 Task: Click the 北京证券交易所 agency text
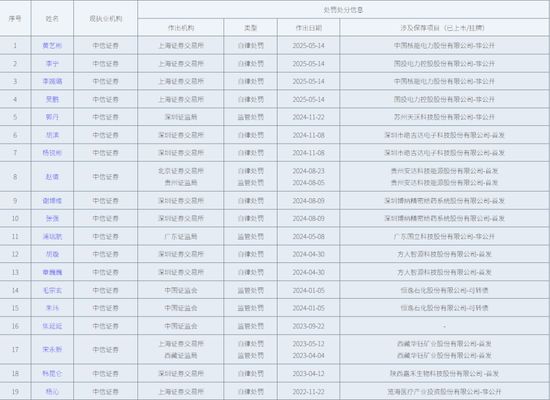tap(181, 171)
